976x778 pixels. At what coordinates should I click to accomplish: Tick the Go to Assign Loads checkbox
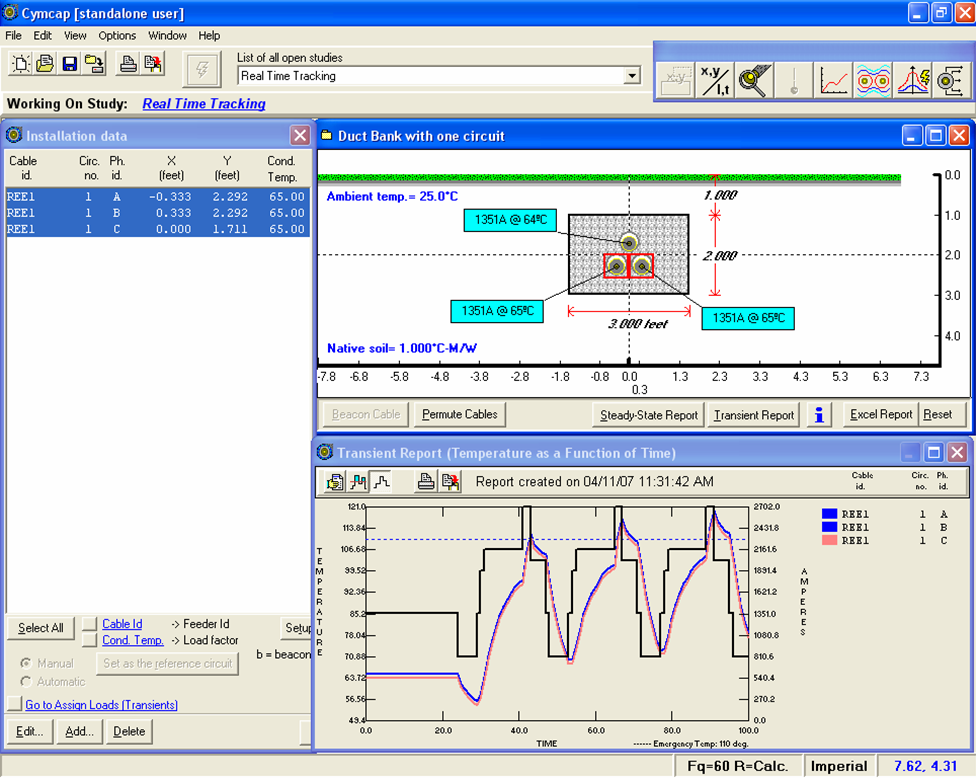[x=14, y=705]
